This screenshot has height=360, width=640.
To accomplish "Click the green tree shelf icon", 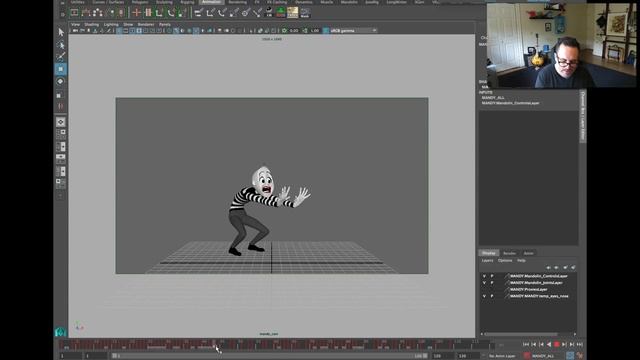I will coord(281,13).
